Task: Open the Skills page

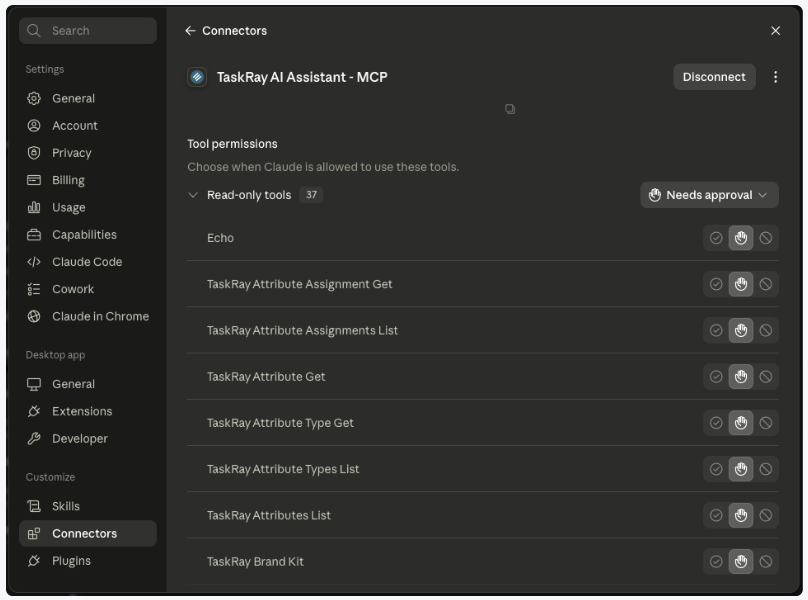Action: pos(88,507)
